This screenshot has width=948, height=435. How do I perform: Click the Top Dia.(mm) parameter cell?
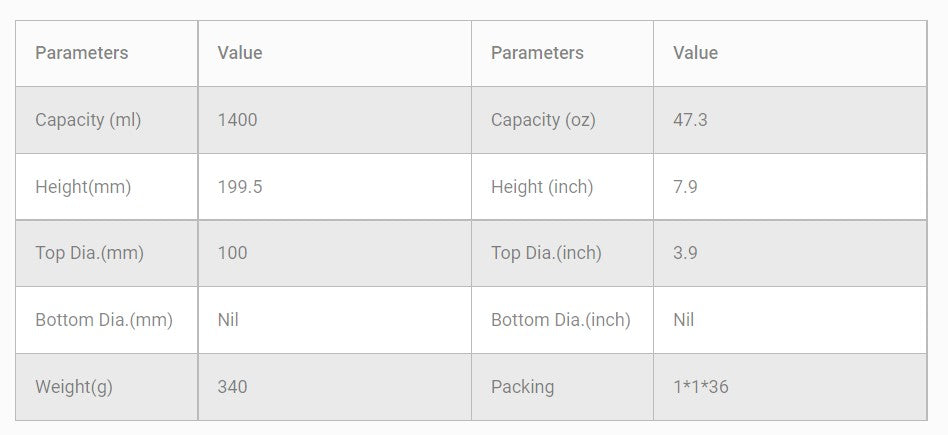click(x=89, y=253)
